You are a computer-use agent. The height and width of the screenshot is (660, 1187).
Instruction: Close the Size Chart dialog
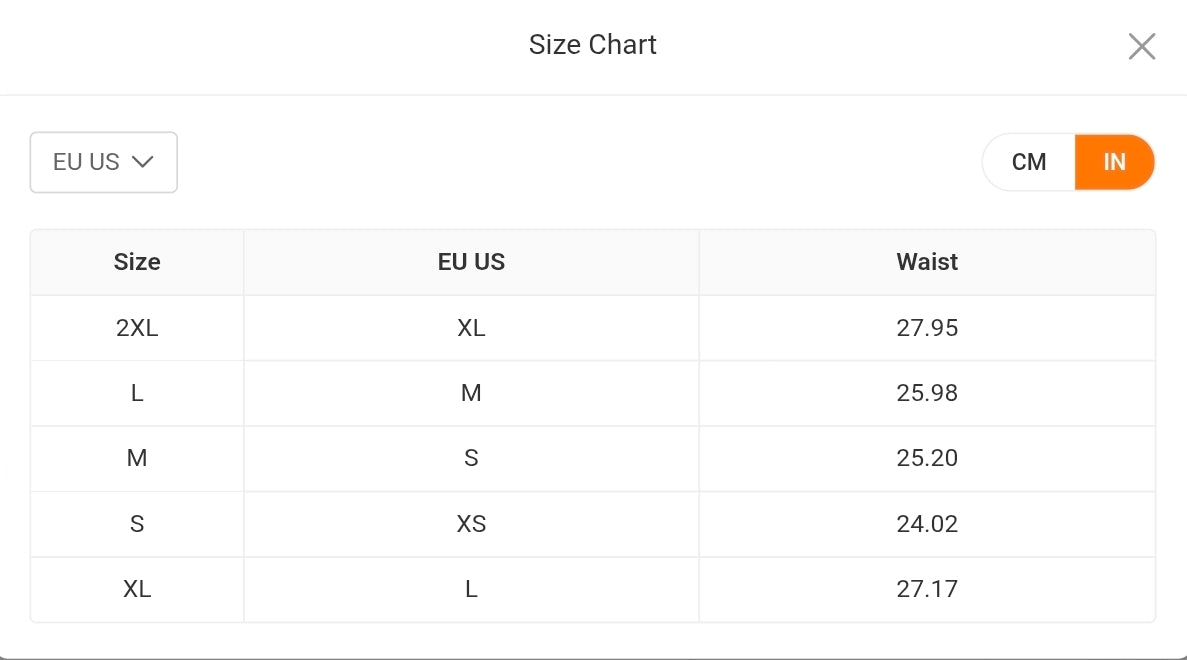(x=1142, y=46)
